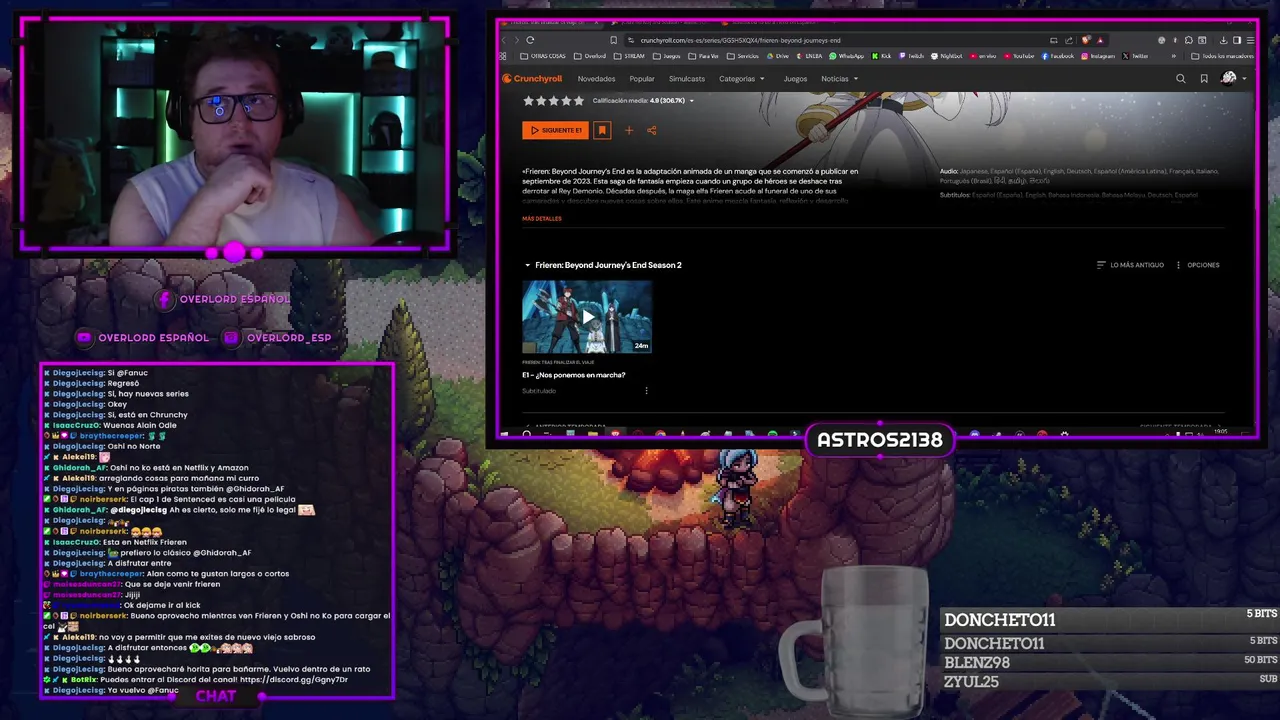
Task: Reload the browser page
Action: (530, 40)
